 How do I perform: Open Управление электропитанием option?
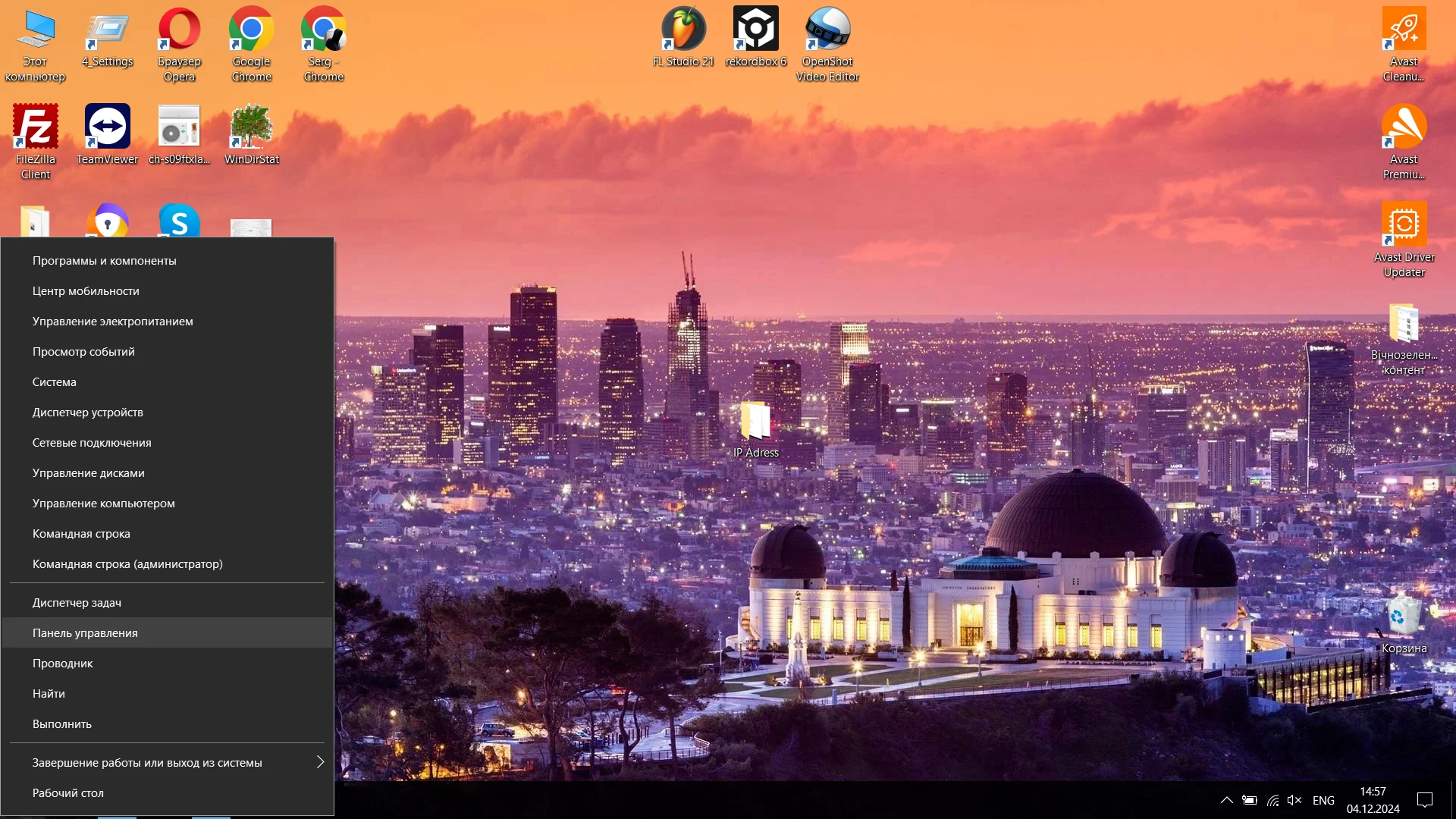click(x=112, y=320)
